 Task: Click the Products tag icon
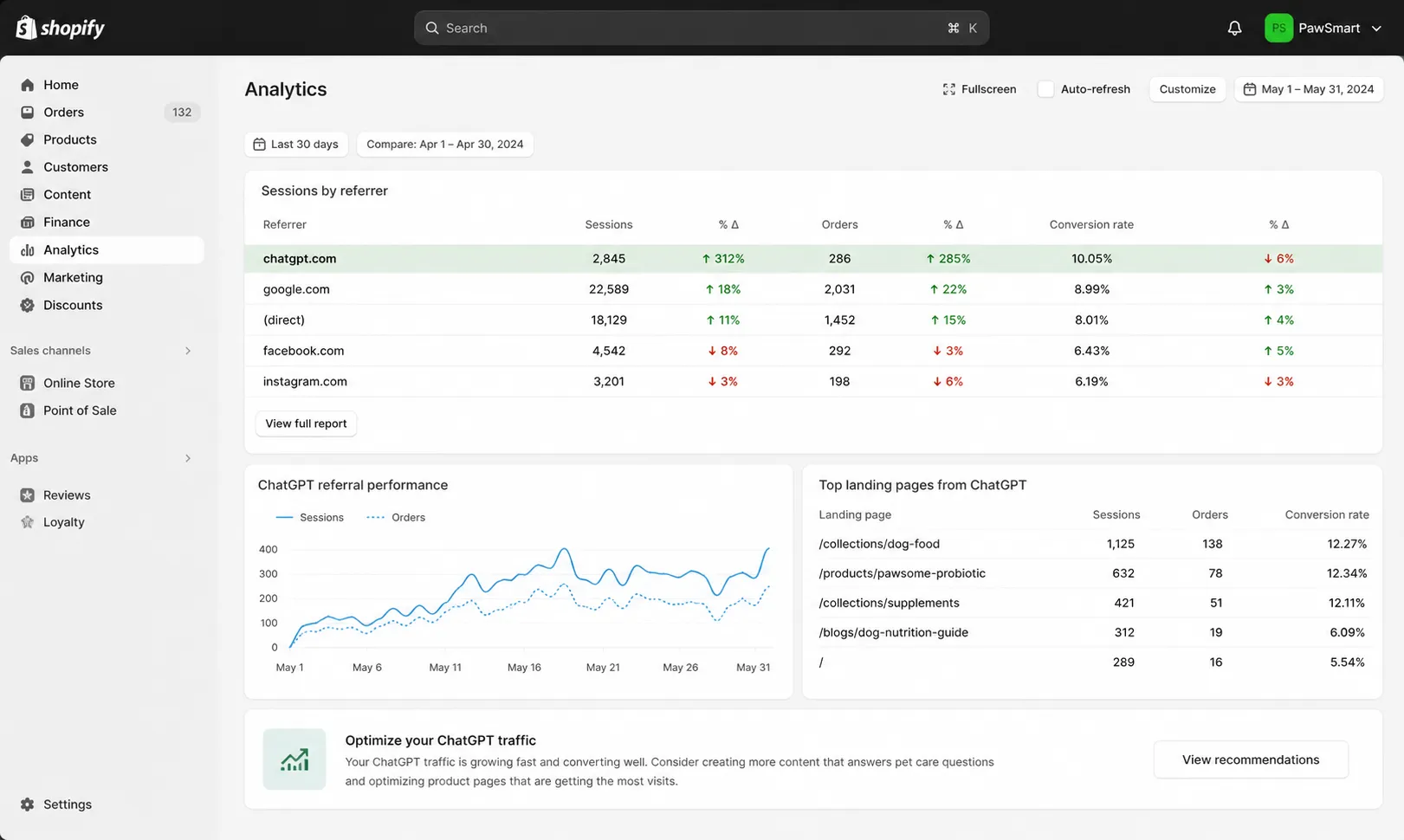28,139
